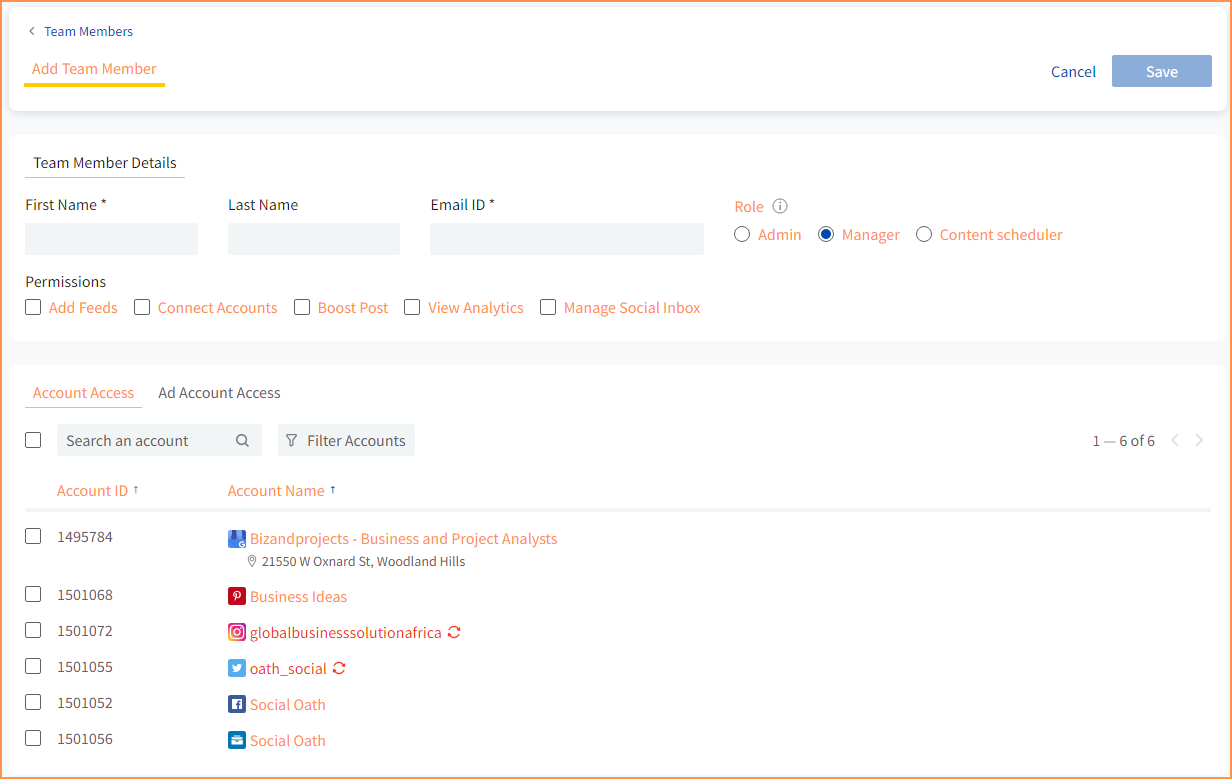Check the box for account 1501068

click(x=33, y=595)
